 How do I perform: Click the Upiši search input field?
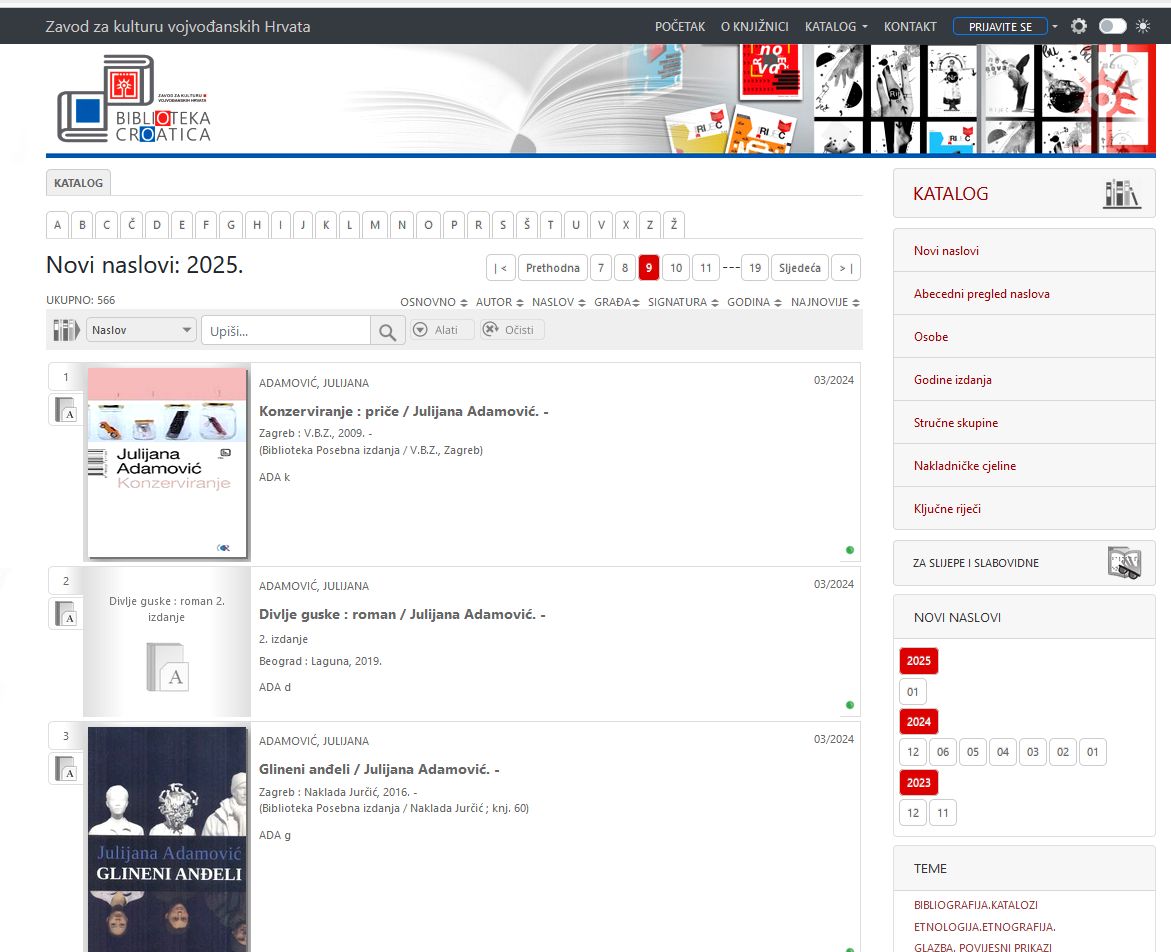click(285, 331)
